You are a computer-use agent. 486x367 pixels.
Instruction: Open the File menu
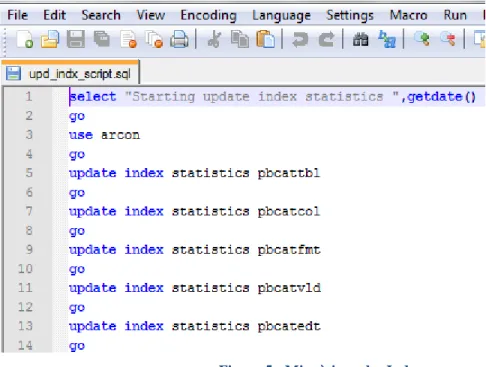pos(17,15)
